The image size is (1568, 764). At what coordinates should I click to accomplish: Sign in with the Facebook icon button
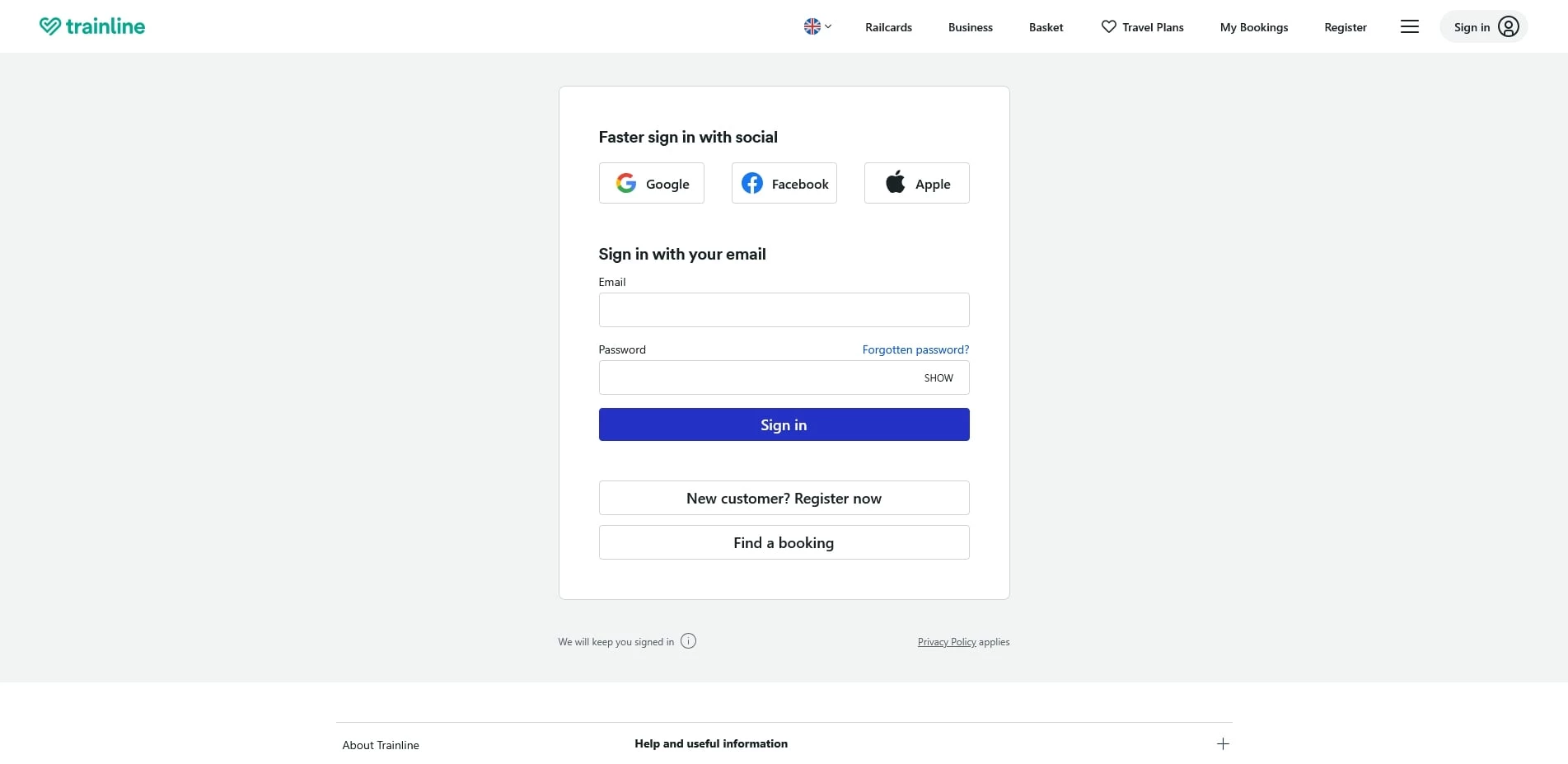752,183
